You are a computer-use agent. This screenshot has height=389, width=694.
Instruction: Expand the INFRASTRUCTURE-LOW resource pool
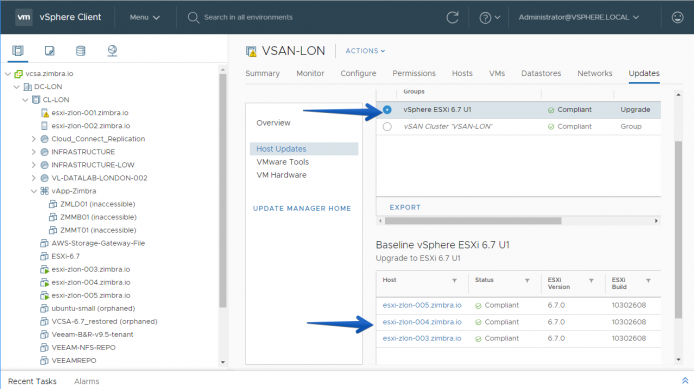34,165
